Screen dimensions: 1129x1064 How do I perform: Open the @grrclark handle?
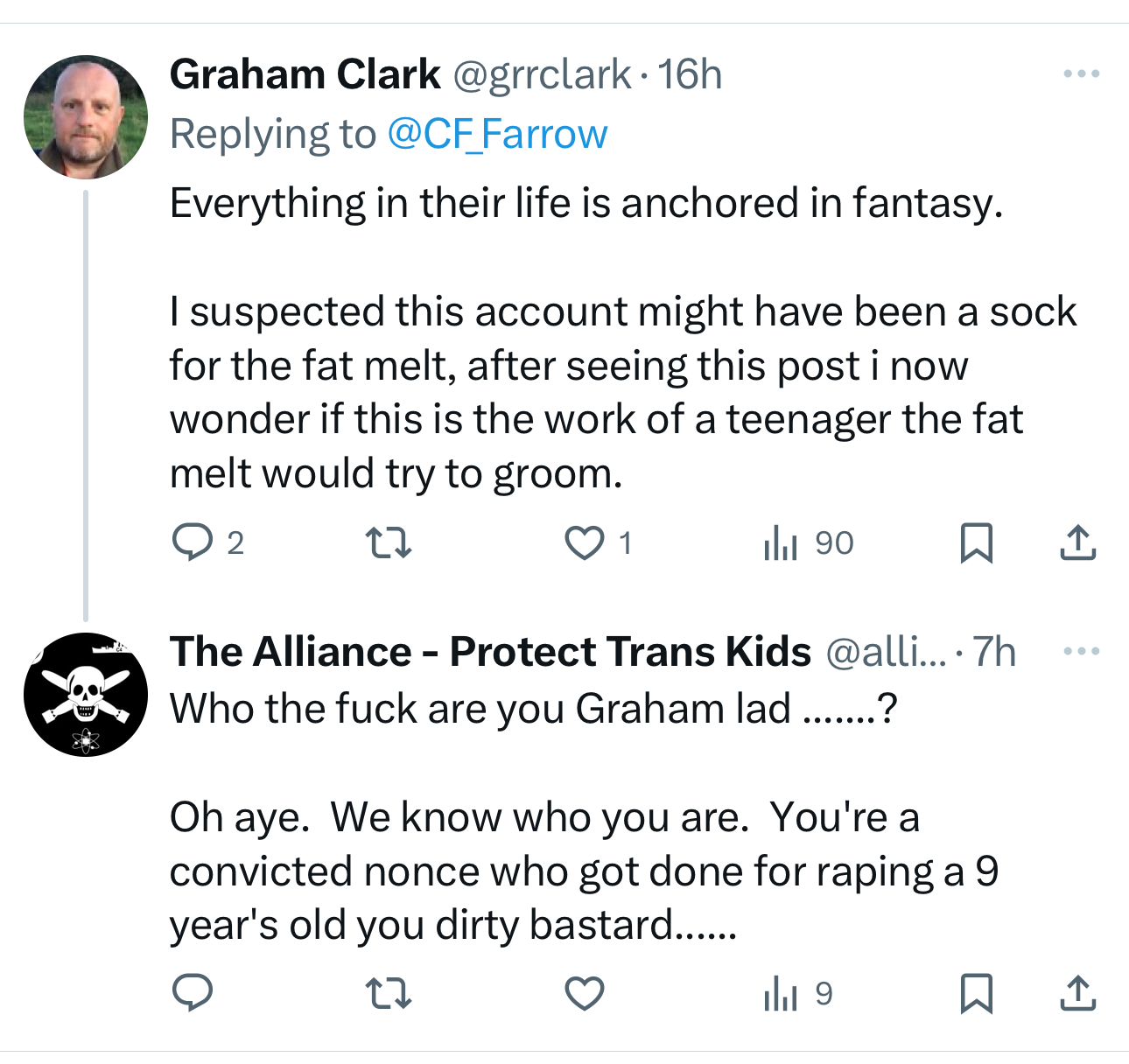pos(542,74)
